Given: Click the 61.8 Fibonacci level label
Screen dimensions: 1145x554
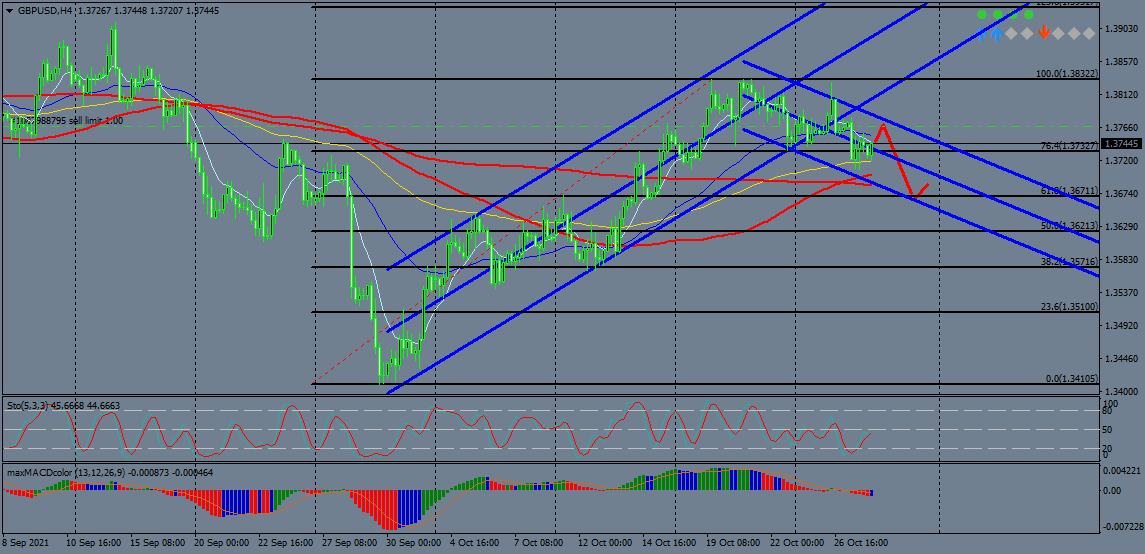Looking at the screenshot, I should (x=1068, y=190).
